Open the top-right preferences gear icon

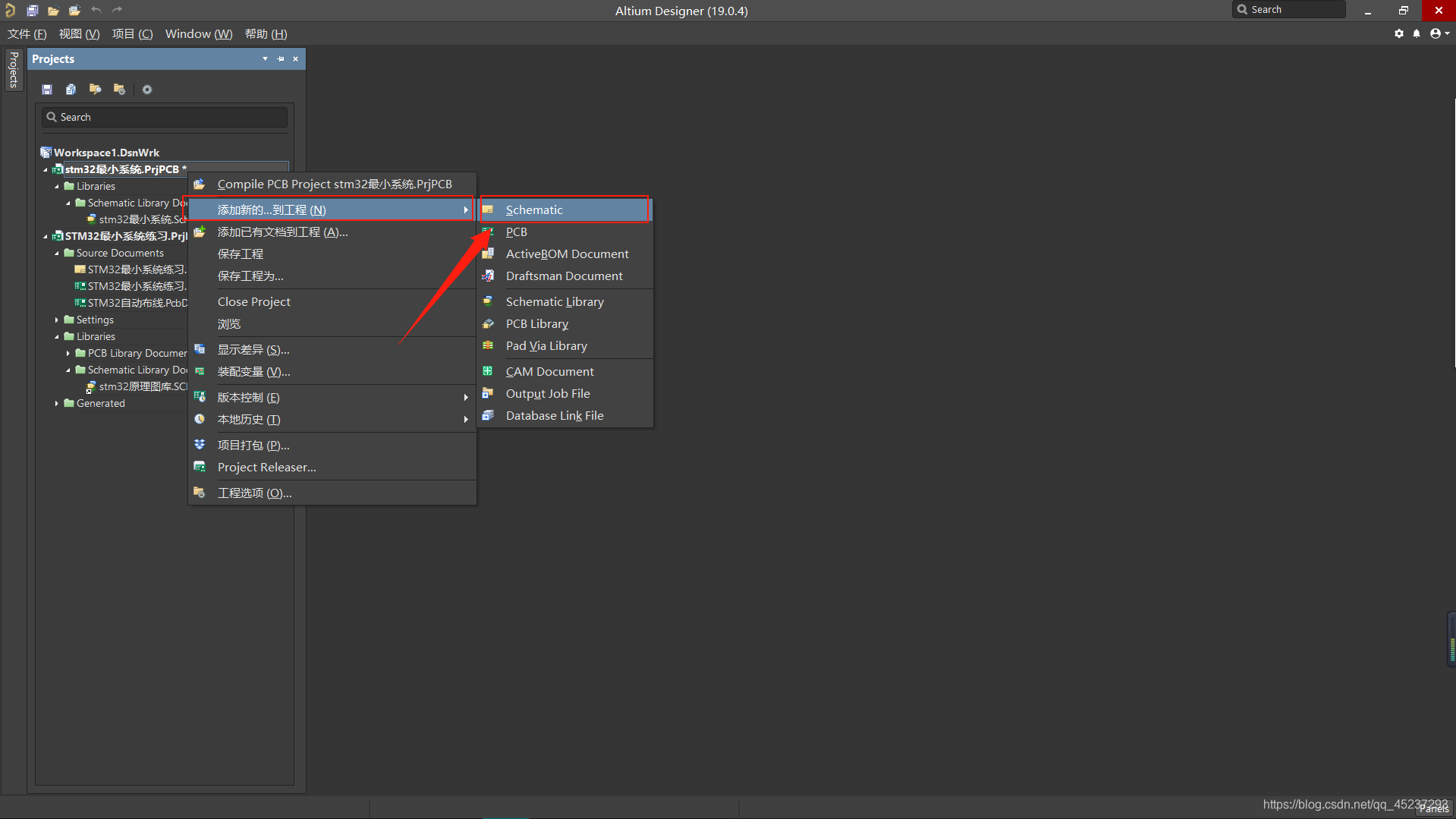pyautogui.click(x=1399, y=33)
